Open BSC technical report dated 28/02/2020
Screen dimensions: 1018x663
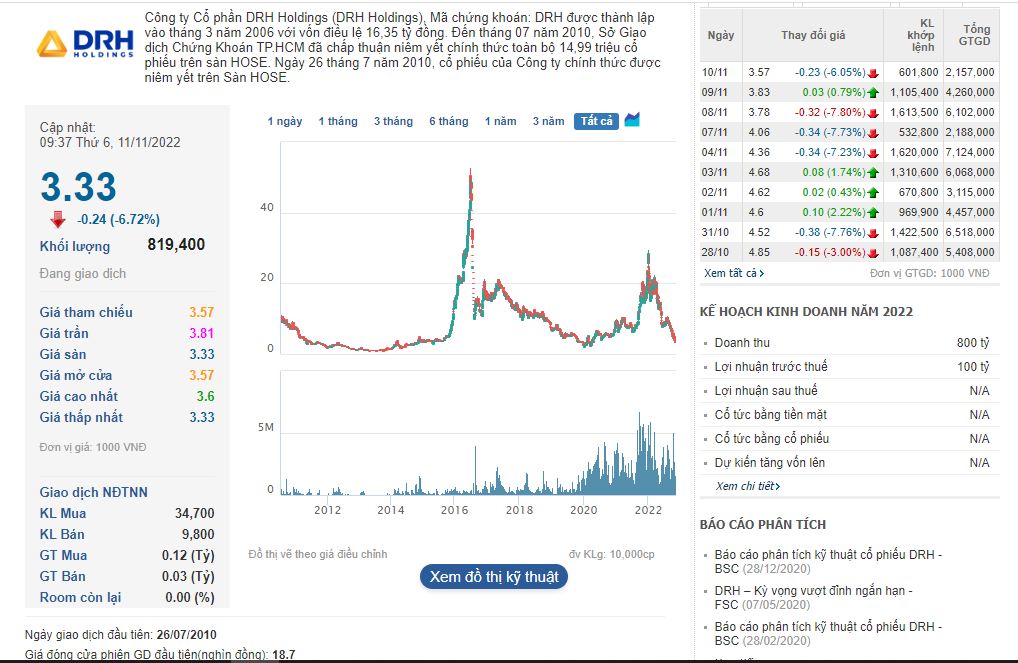828,633
